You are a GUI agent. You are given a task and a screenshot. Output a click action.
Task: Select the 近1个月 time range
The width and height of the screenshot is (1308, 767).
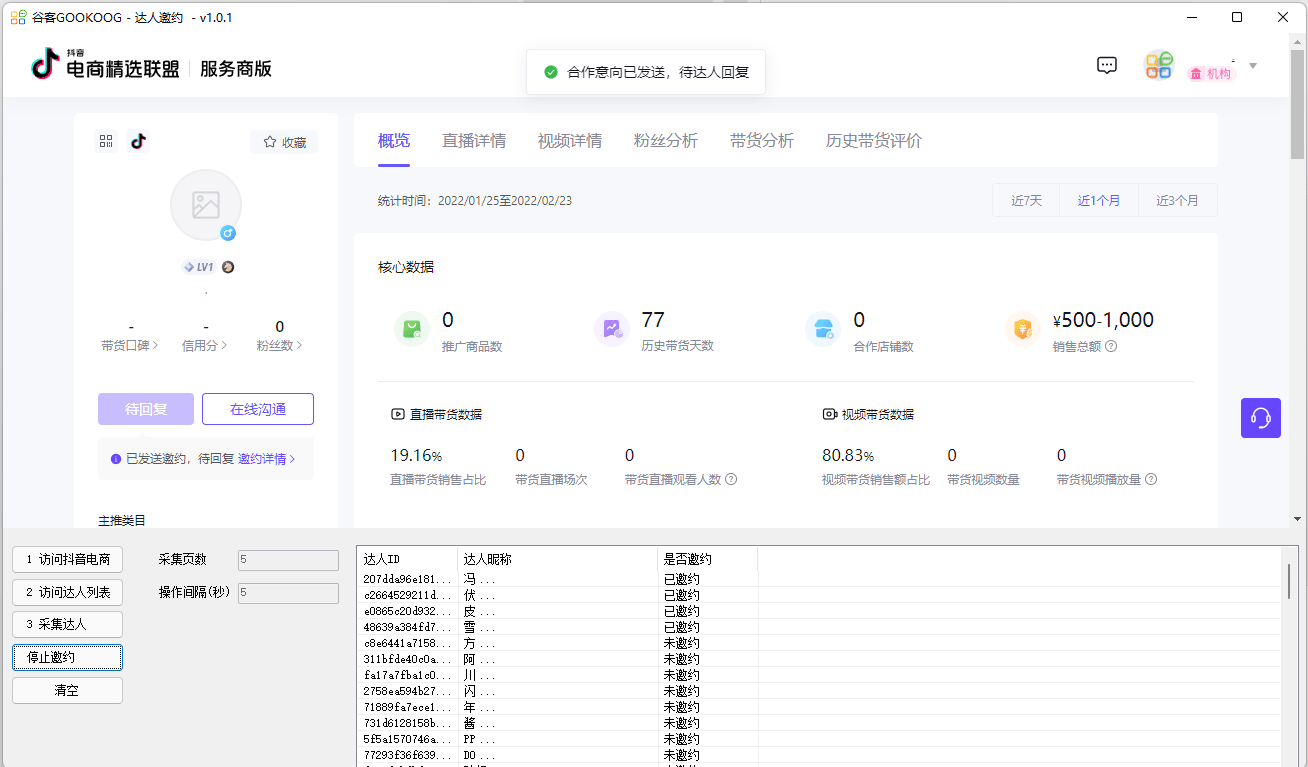coord(1099,200)
